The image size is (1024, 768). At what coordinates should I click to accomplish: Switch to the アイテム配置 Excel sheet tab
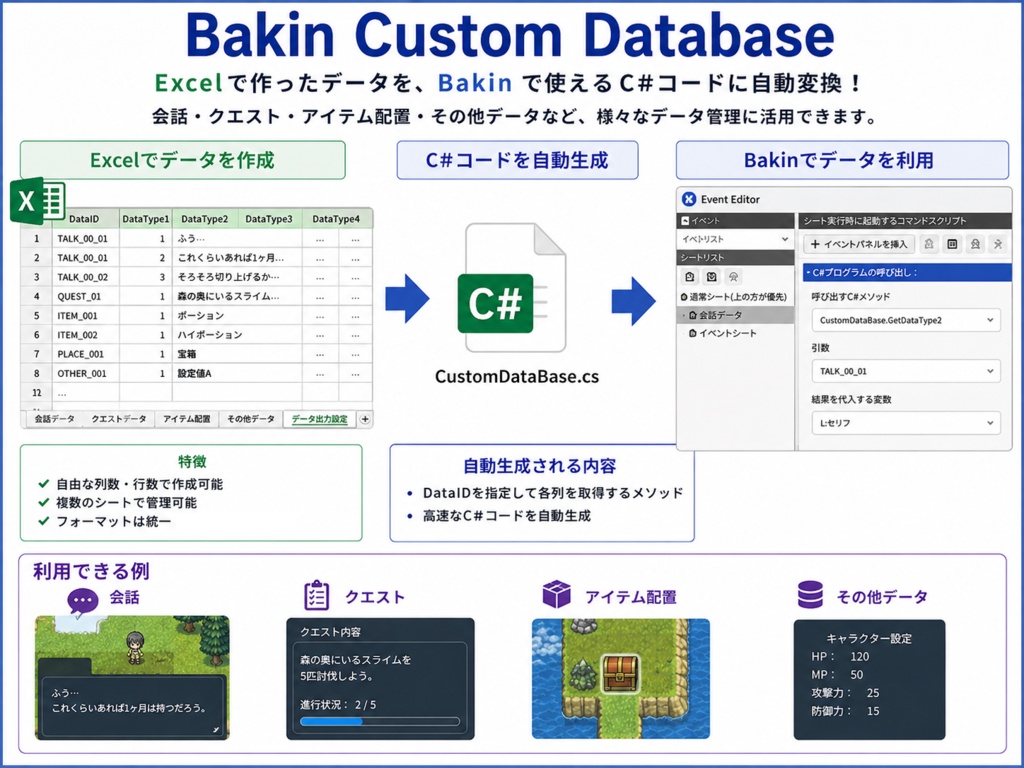pyautogui.click(x=187, y=419)
